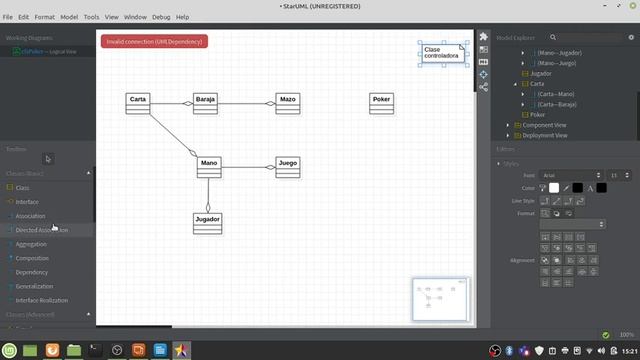This screenshot has width=640, height=360.
Task: Click the black font color swatch
Action: coord(601,188)
